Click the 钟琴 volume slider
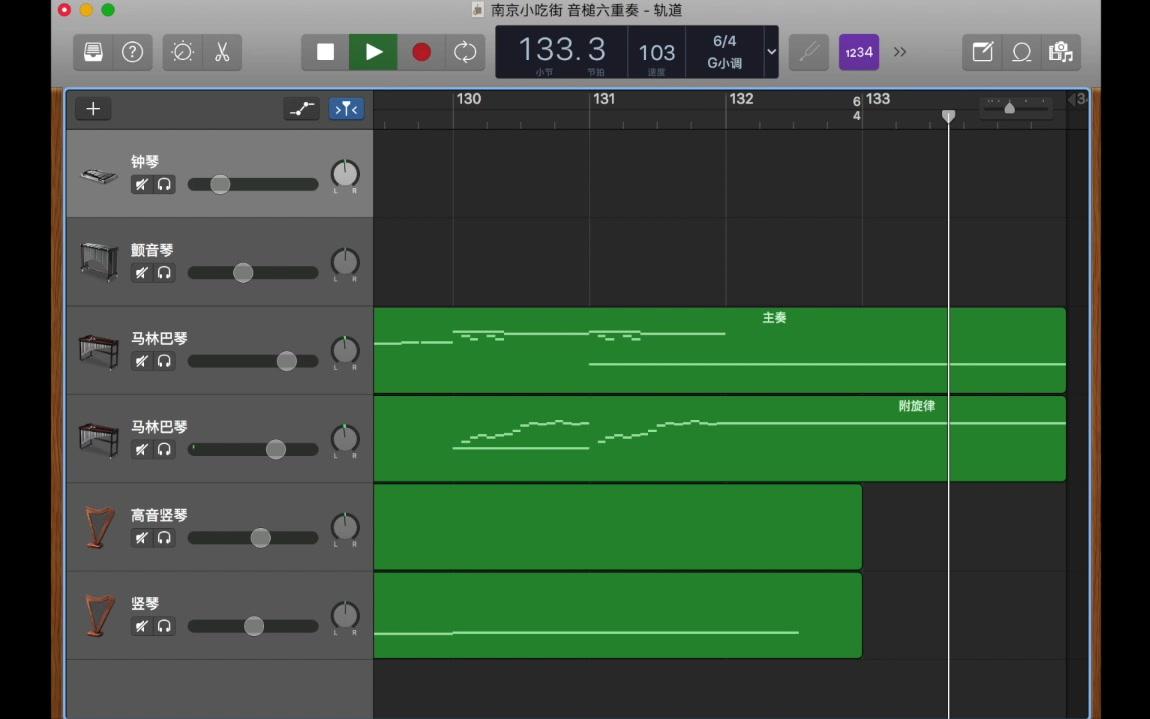This screenshot has width=1150, height=719. click(253, 184)
